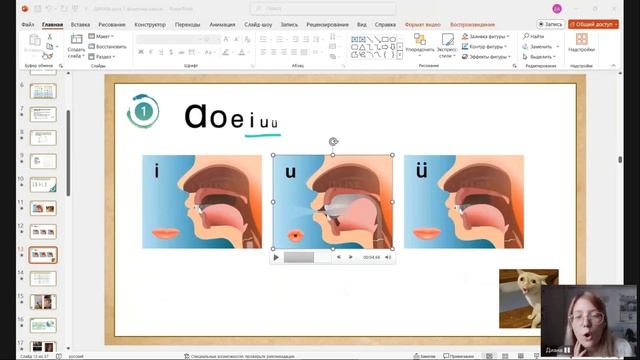Click the video volume icon
The image size is (640, 360).
pyautogui.click(x=388, y=257)
